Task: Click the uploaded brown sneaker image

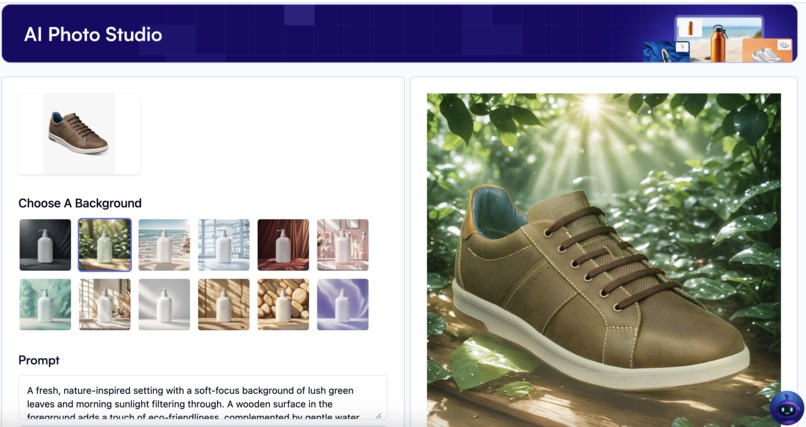Action: click(79, 134)
